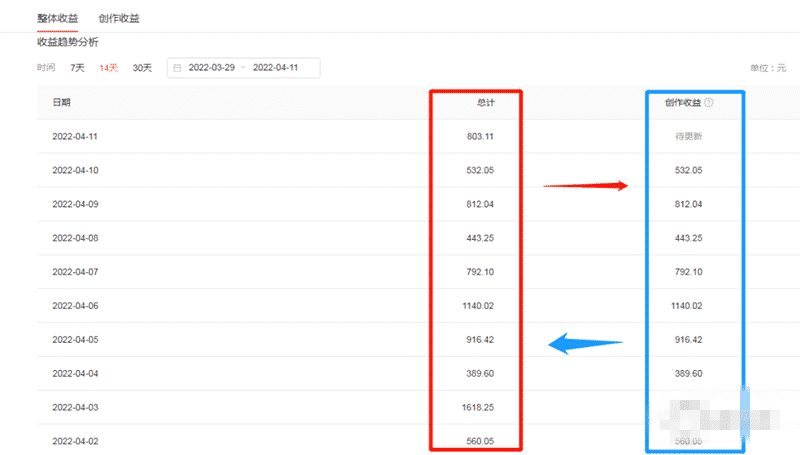Click the end date 2022-04-11

coord(276,67)
